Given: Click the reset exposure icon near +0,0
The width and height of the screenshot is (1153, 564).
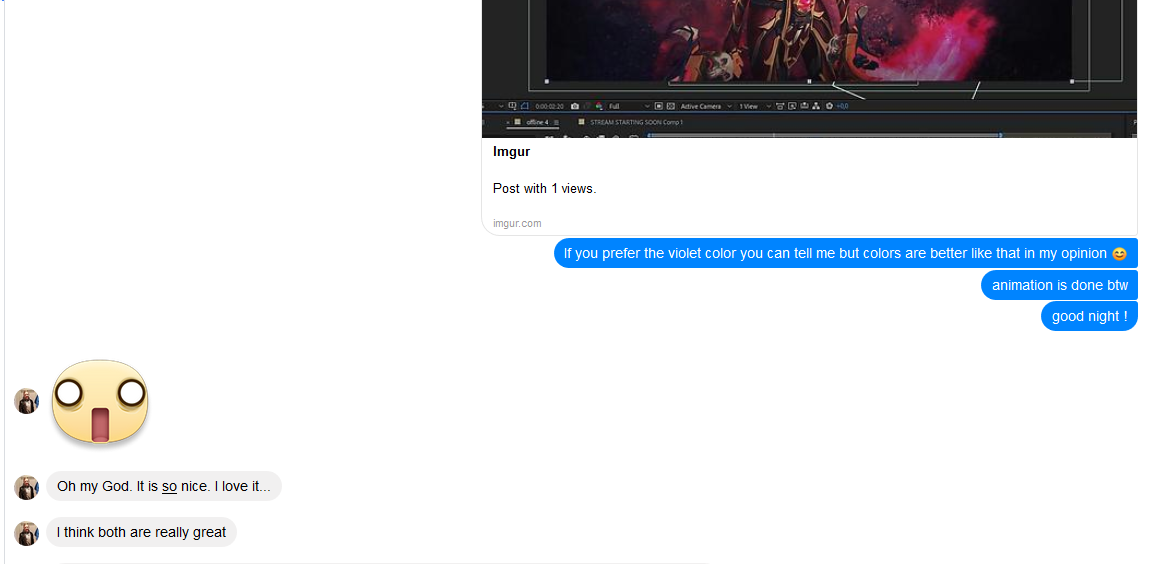Looking at the screenshot, I should coord(829,106).
